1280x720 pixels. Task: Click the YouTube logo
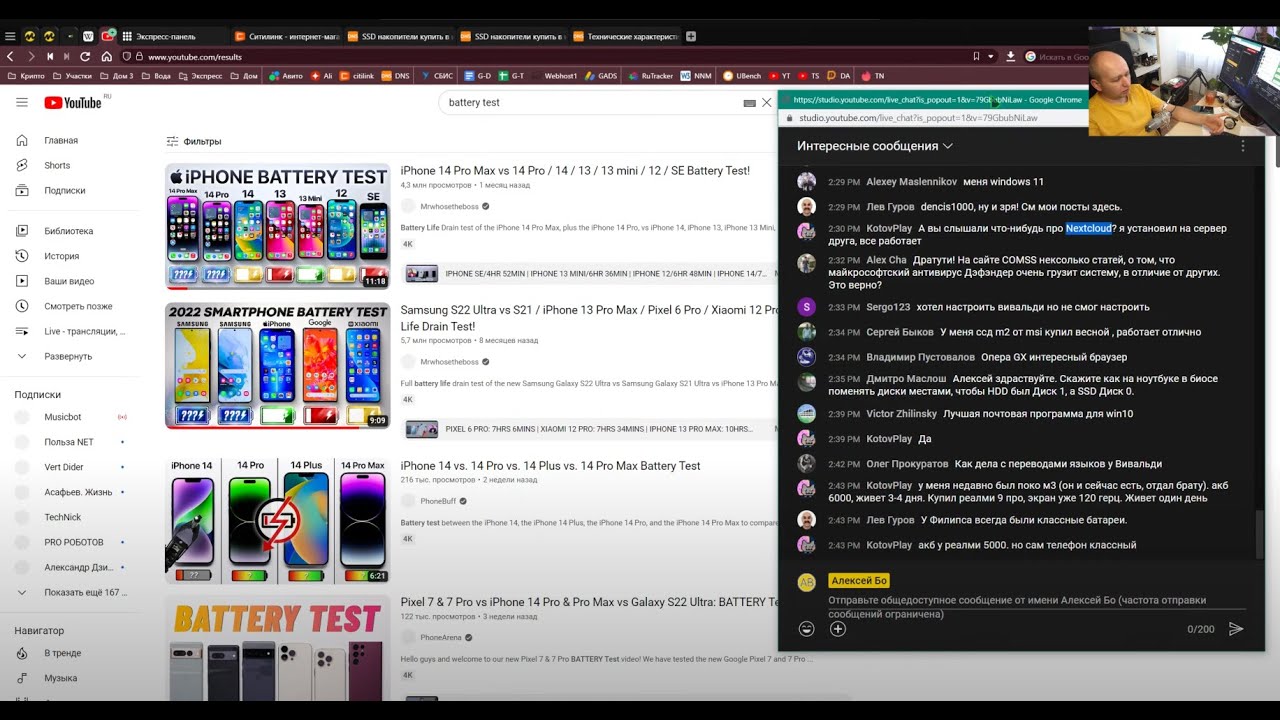[73, 103]
